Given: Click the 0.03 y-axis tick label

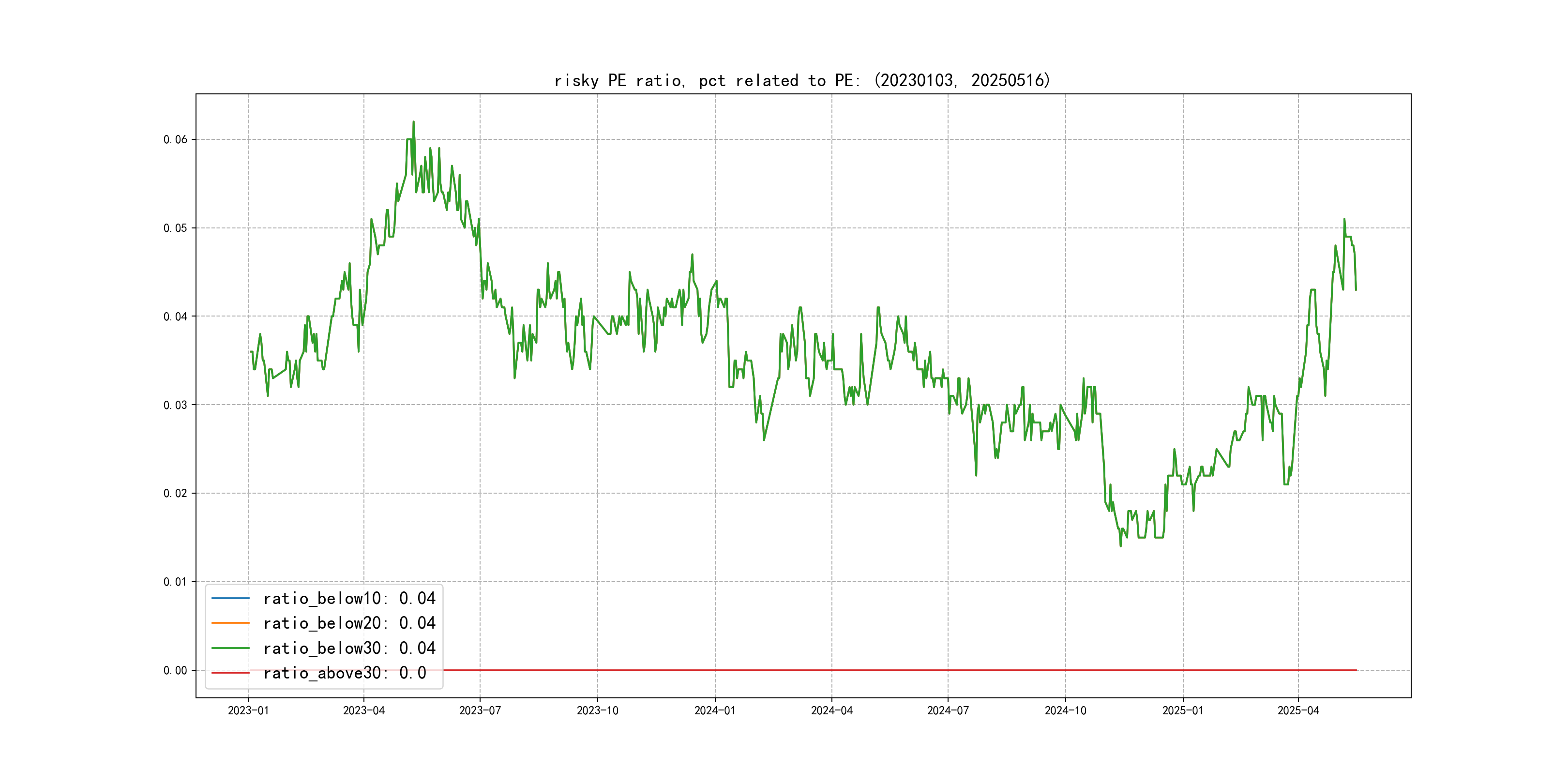Looking at the screenshot, I should [x=175, y=405].
